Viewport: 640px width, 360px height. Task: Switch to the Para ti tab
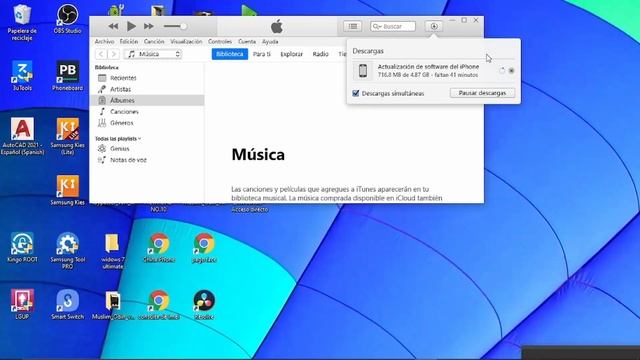point(262,54)
